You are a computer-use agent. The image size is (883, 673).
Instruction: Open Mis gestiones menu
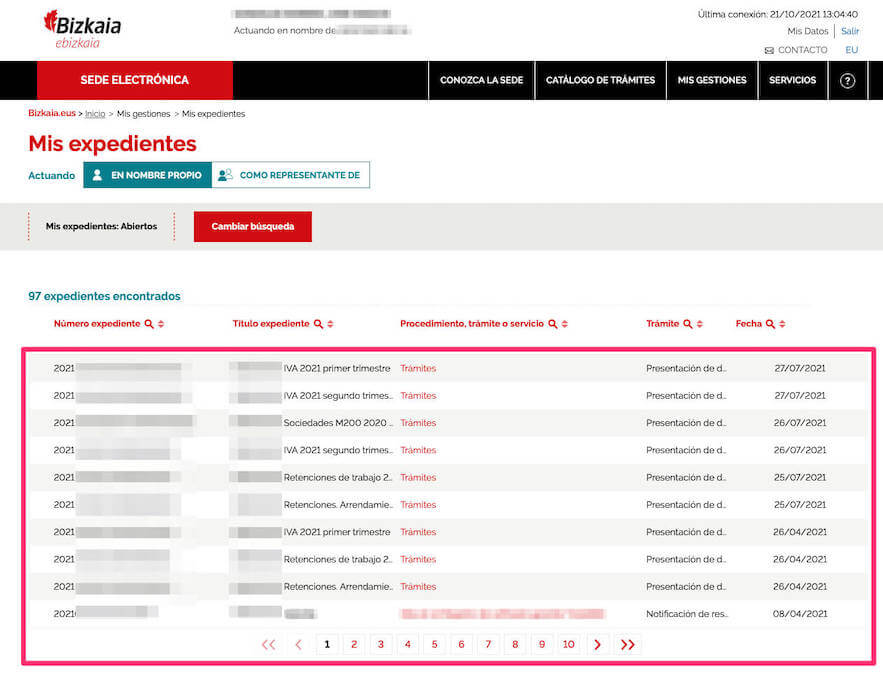(712, 81)
